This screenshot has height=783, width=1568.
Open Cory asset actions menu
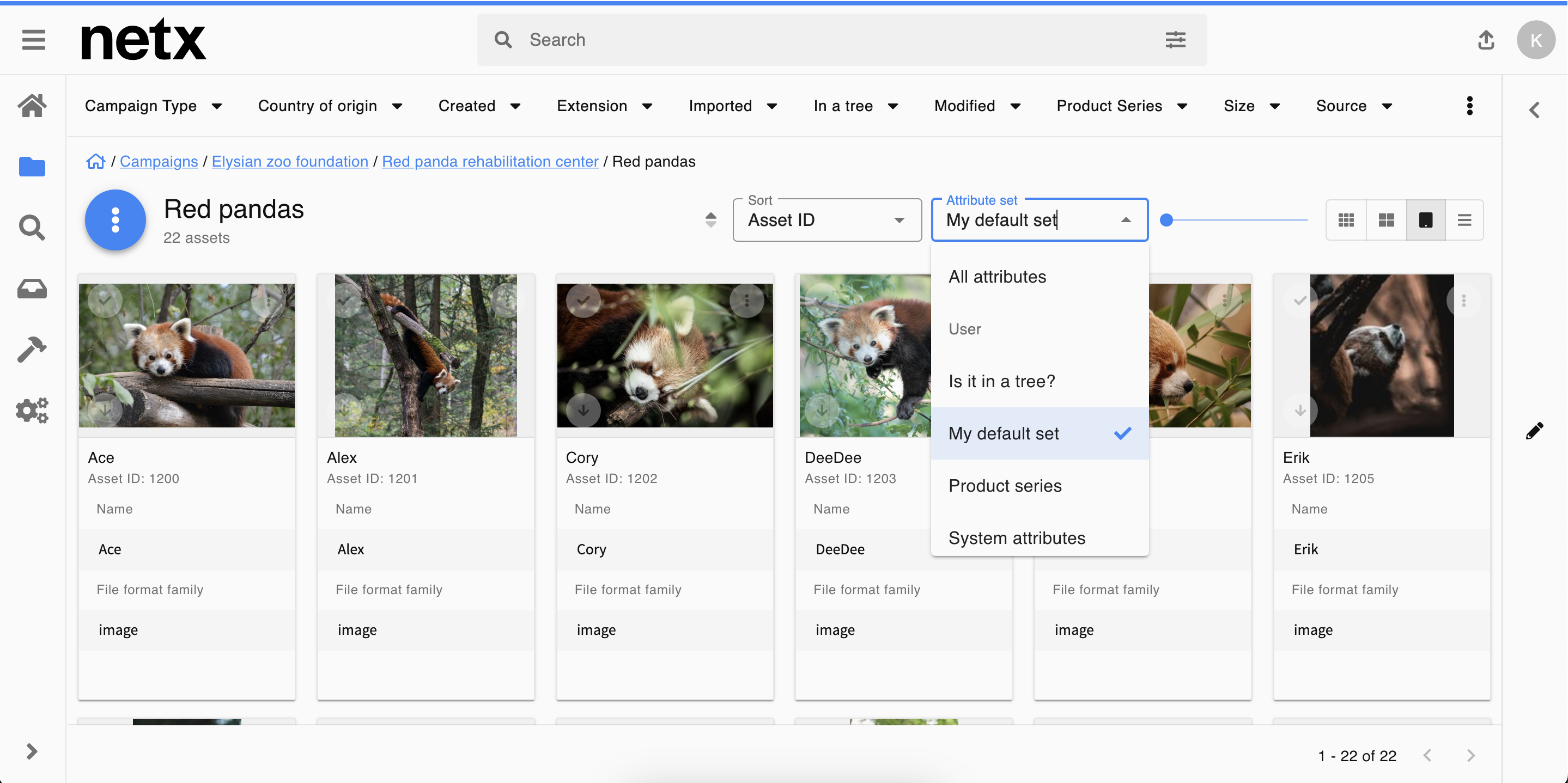click(747, 300)
